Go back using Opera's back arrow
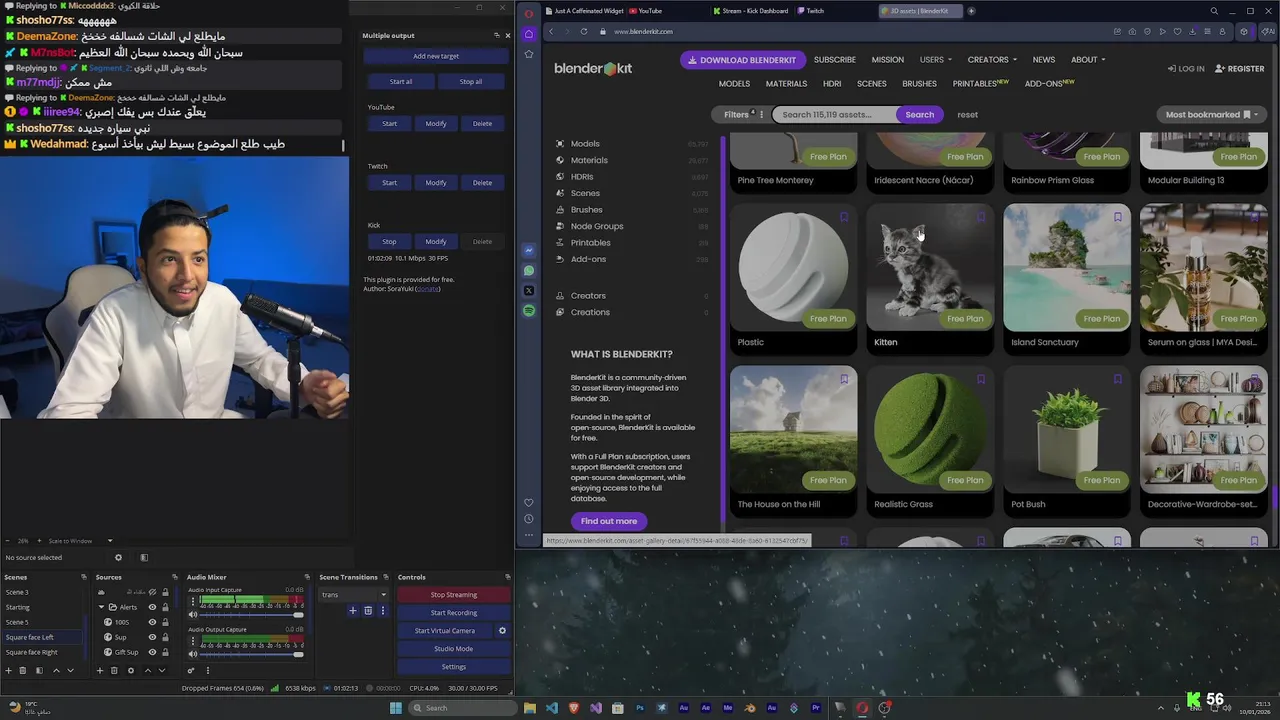The height and width of the screenshot is (720, 1280). click(551, 31)
